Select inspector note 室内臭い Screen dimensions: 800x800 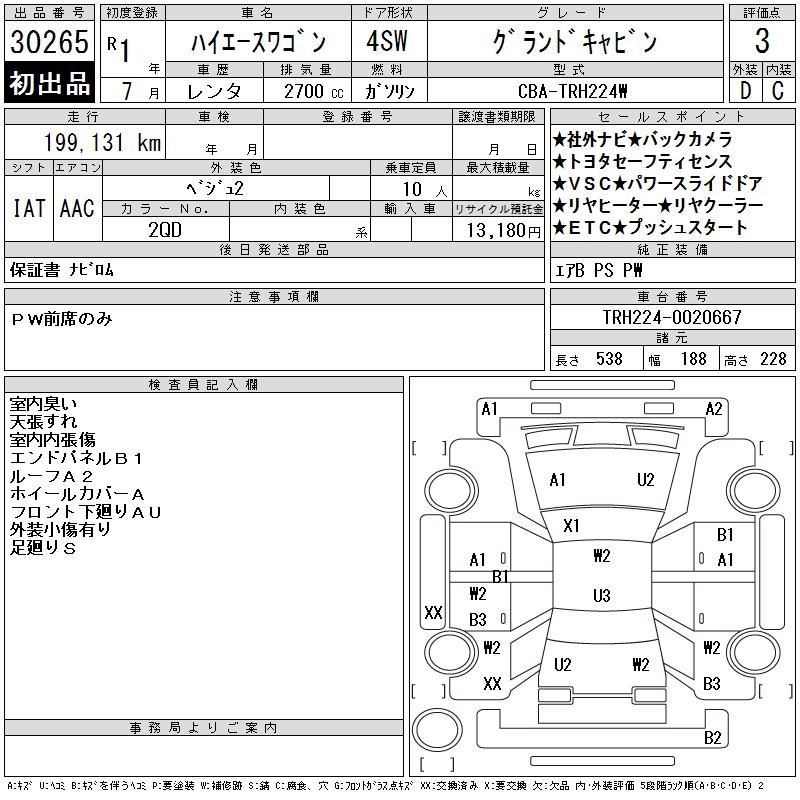(43, 404)
